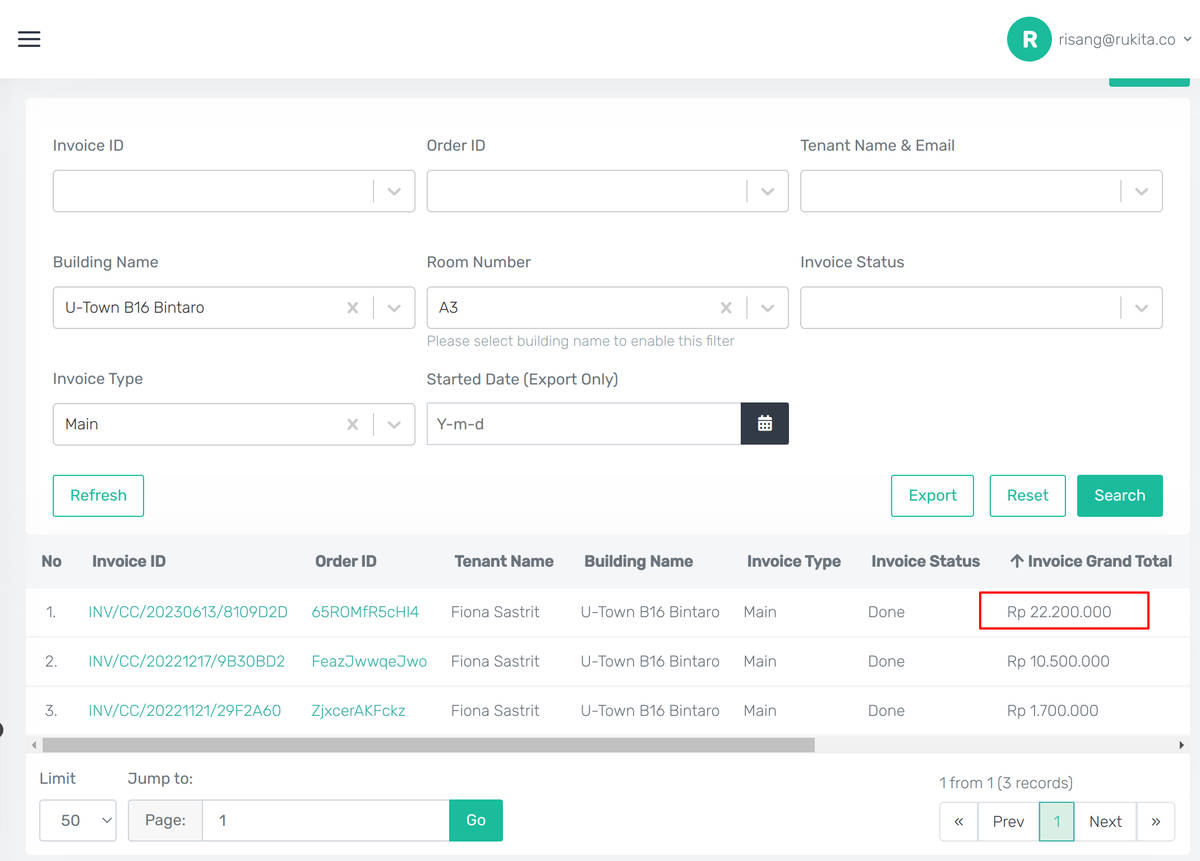Image resolution: width=1200 pixels, height=861 pixels.
Task: Expand the Order ID dropdown arrow
Action: (x=768, y=191)
